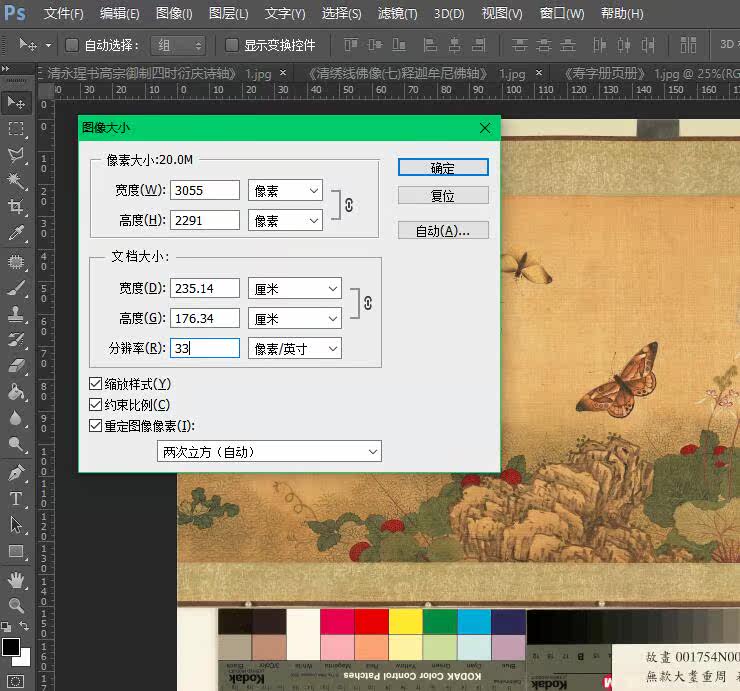Click the document size link constraint icon
This screenshot has width=740, height=691.
(x=368, y=303)
